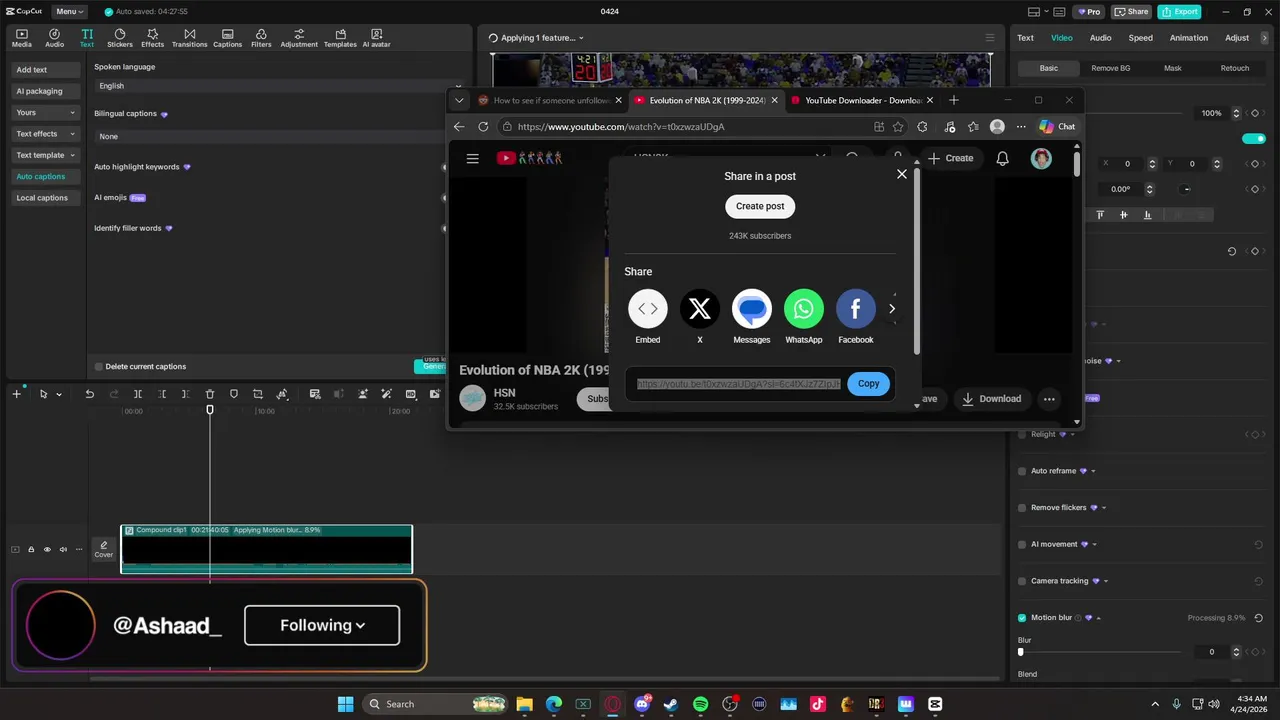Image resolution: width=1280 pixels, height=720 pixels.
Task: Lock the video track
Action: click(x=31, y=549)
